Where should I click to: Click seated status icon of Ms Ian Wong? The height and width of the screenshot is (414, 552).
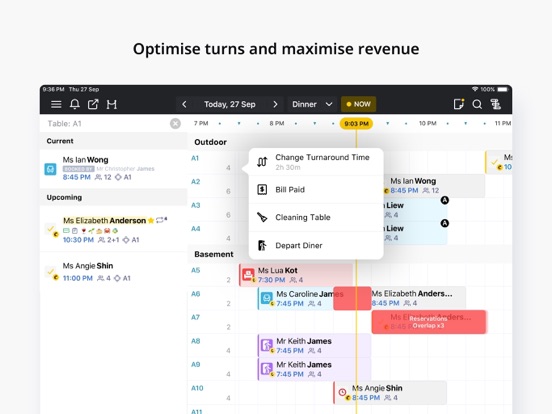click(x=50, y=169)
